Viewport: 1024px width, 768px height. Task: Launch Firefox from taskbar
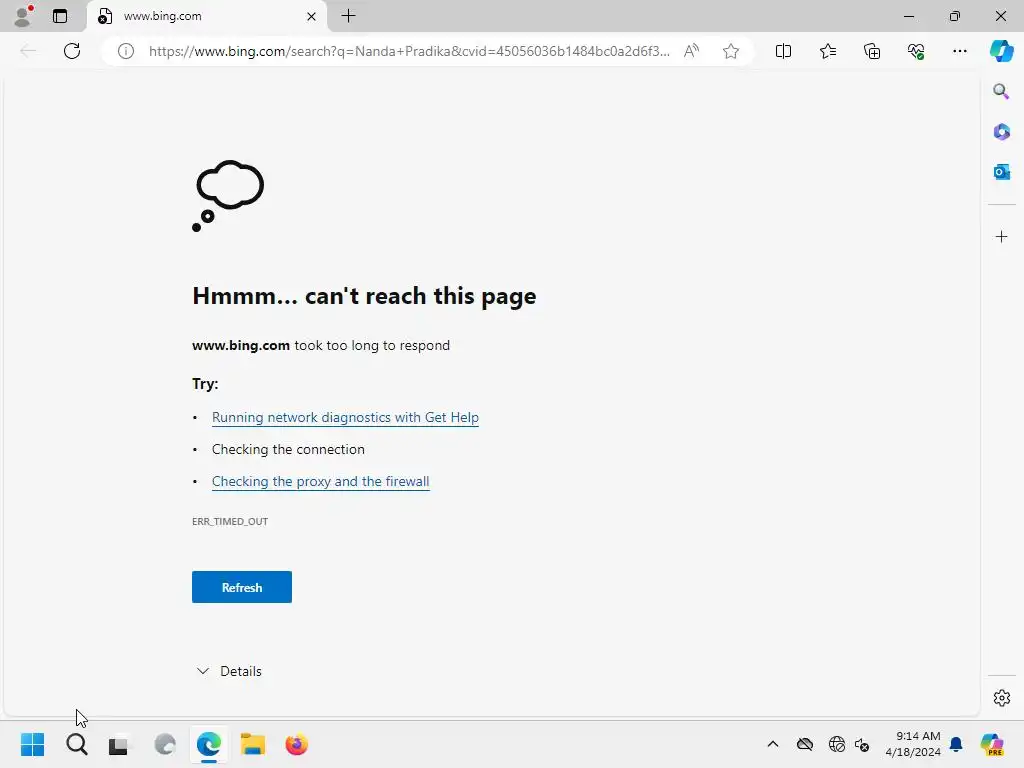(x=296, y=744)
